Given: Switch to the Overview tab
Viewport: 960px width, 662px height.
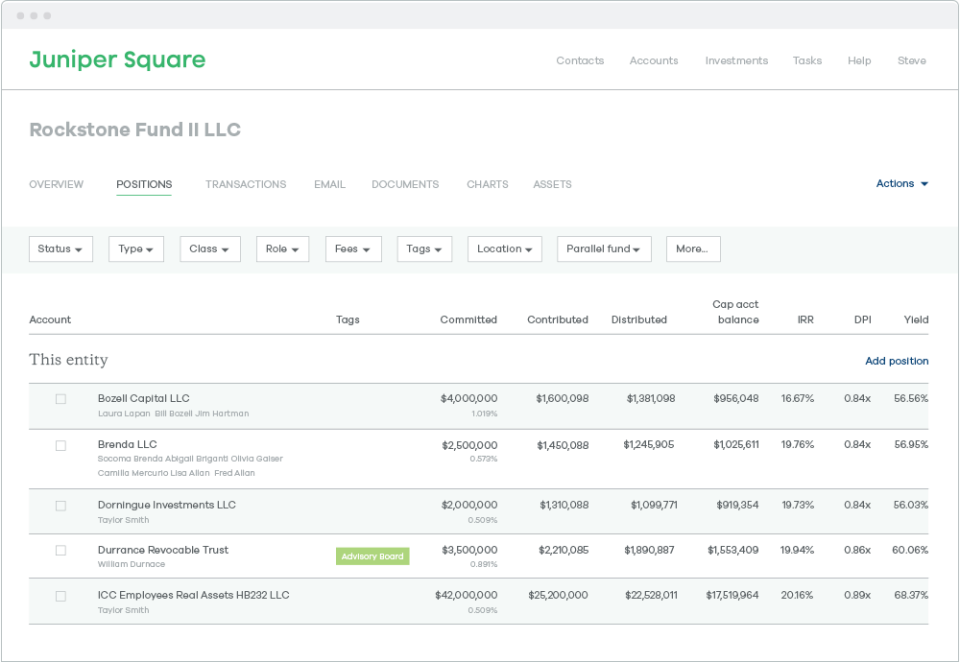Looking at the screenshot, I should pos(56,184).
